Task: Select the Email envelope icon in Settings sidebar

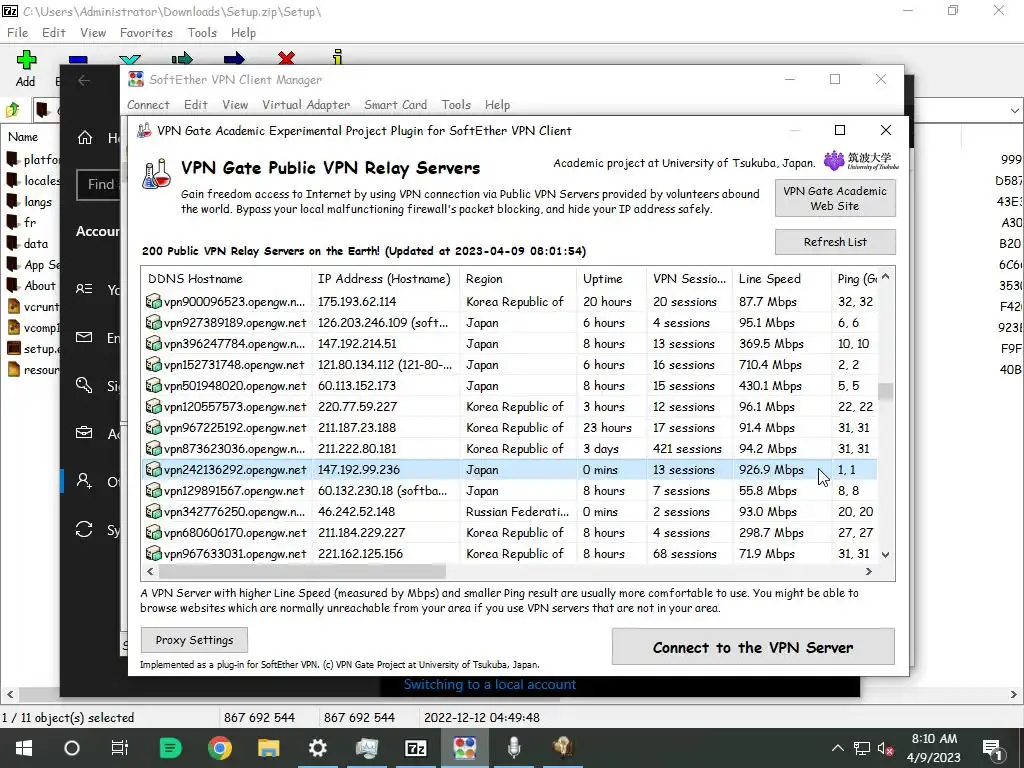Action: coord(84,337)
